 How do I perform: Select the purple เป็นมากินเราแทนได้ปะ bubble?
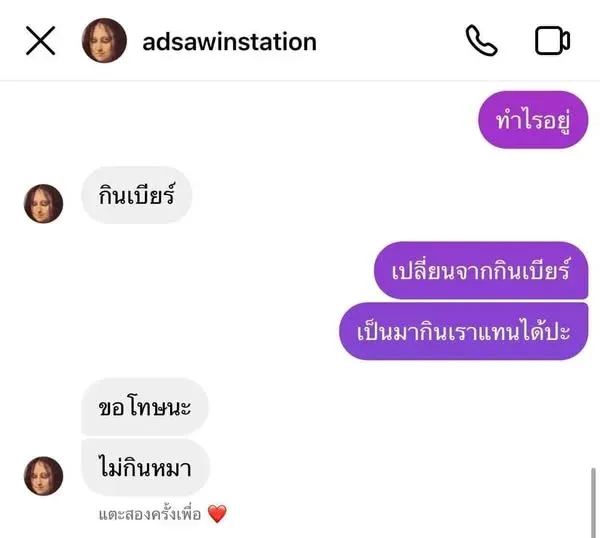pos(463,331)
